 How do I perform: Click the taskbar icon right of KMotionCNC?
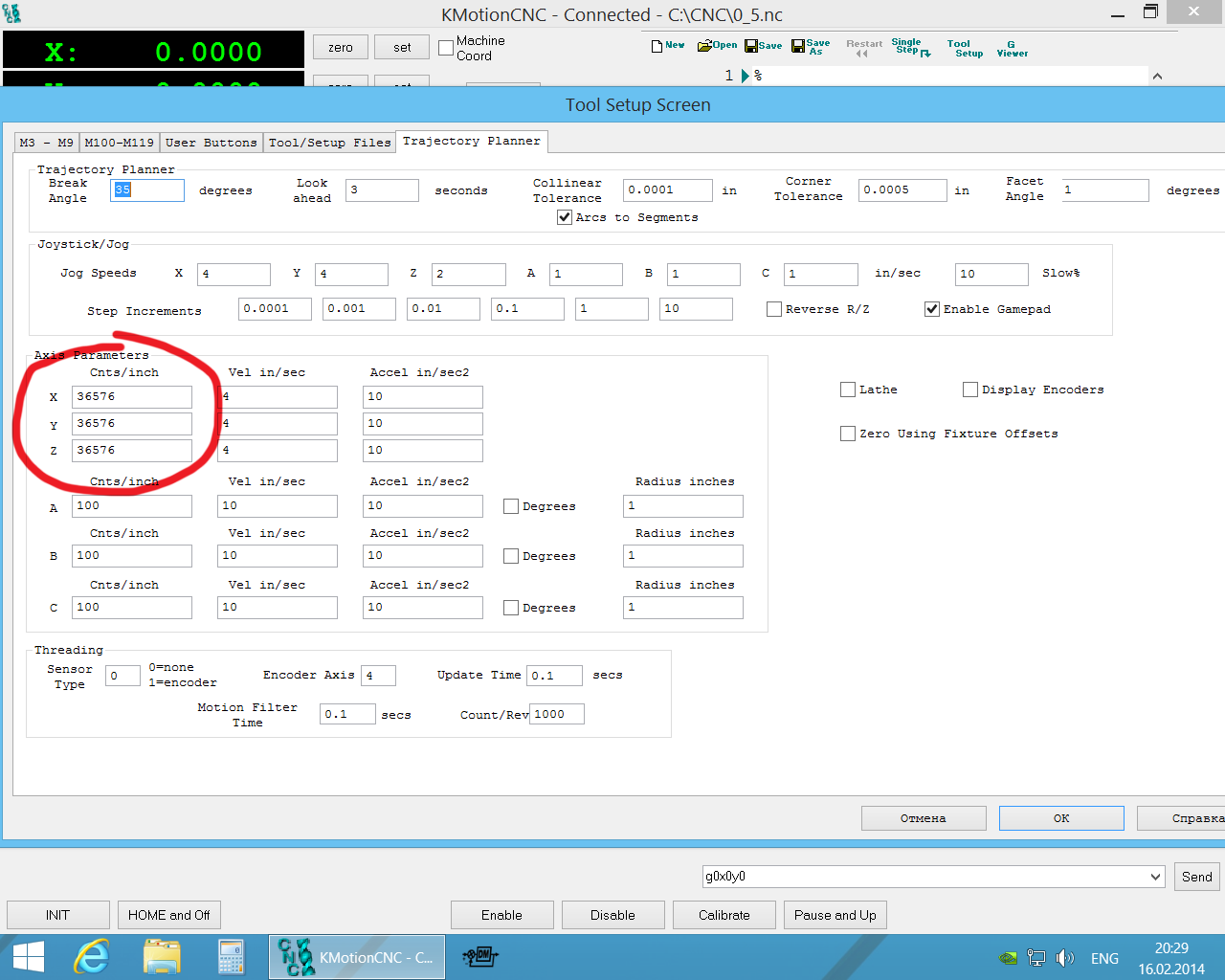[480, 957]
